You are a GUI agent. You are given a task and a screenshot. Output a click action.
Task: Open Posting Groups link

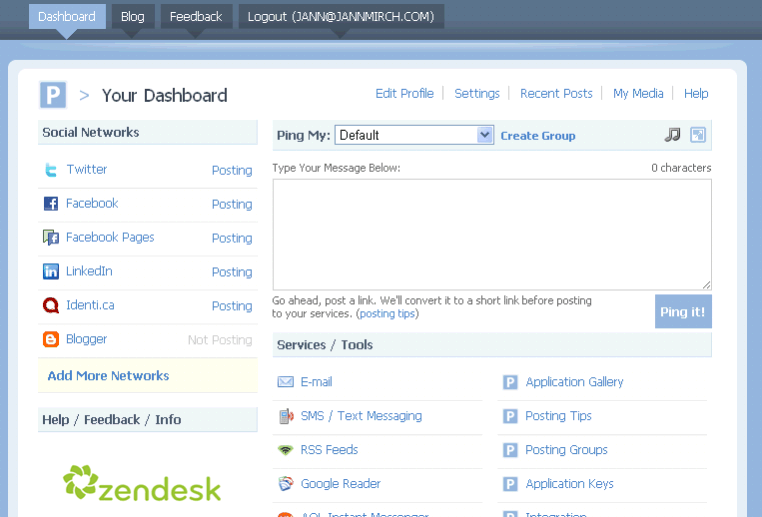point(566,450)
